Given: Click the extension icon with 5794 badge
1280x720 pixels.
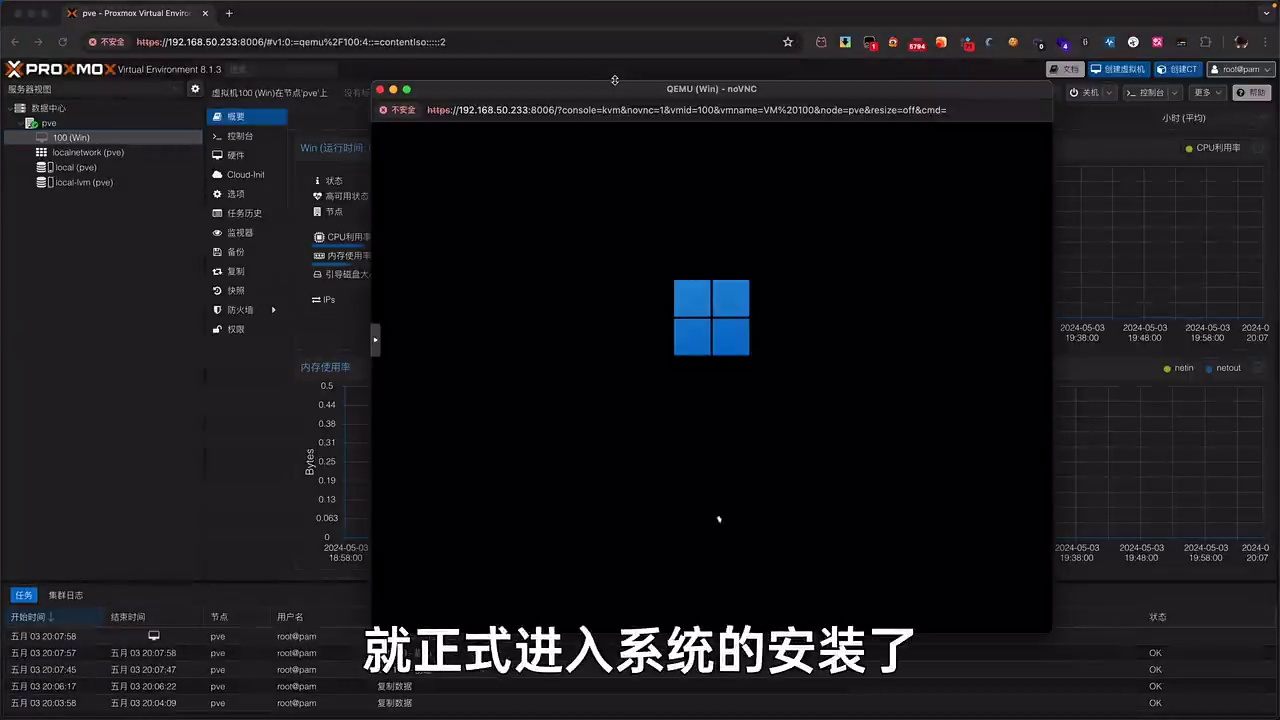Looking at the screenshot, I should coord(917,43).
